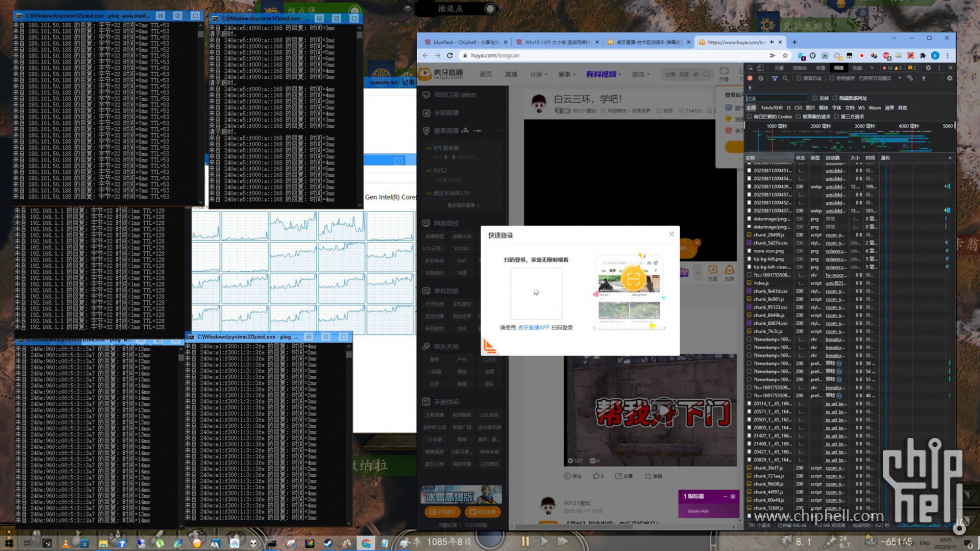
Task: Select Win10 13代 大小核 browser tab
Action: tap(556, 42)
